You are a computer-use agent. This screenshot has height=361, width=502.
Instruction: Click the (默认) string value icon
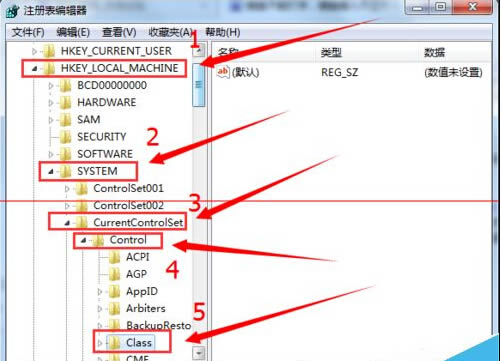(x=223, y=72)
